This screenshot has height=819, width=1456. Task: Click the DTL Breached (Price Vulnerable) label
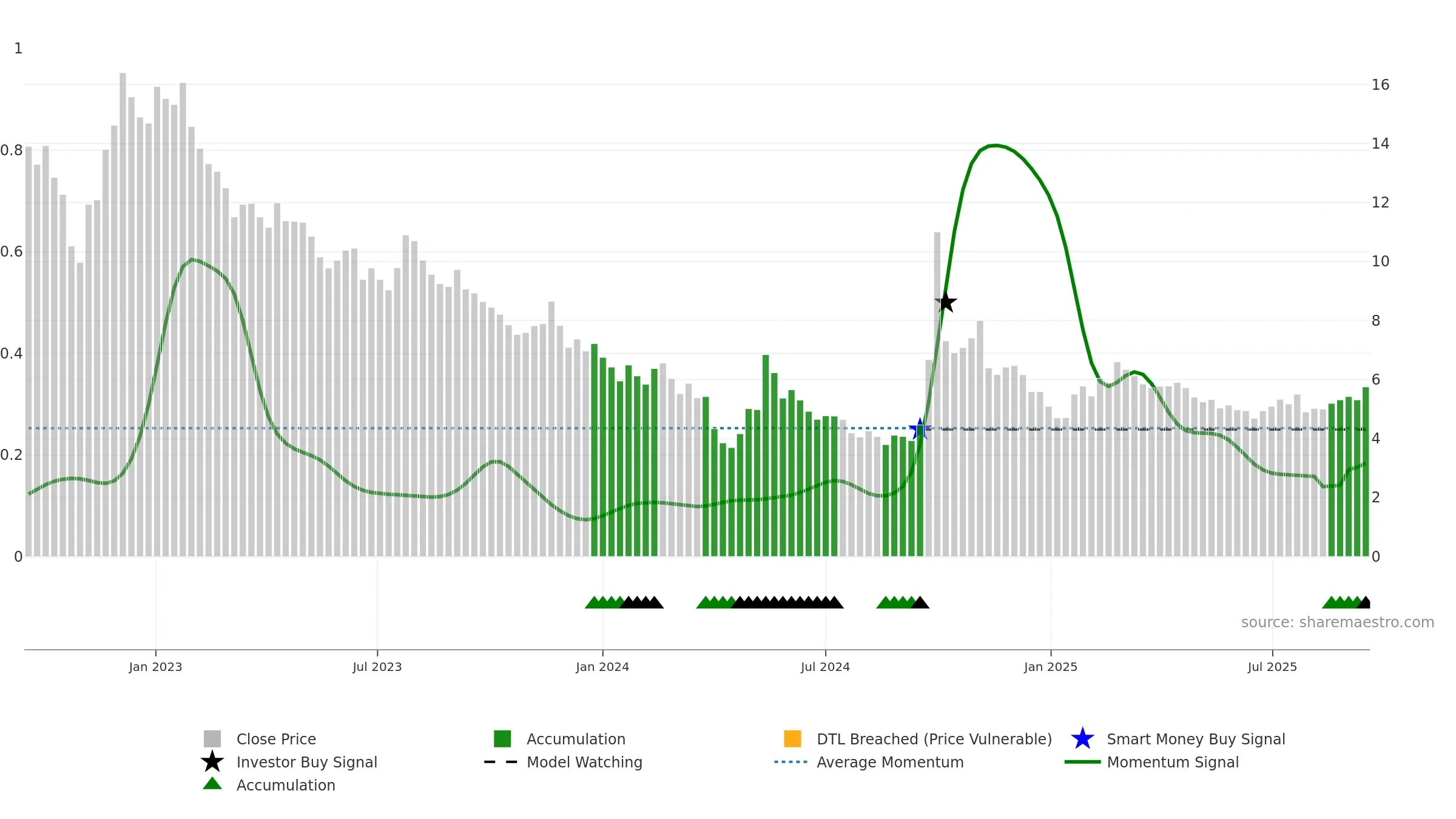pyautogui.click(x=934, y=739)
